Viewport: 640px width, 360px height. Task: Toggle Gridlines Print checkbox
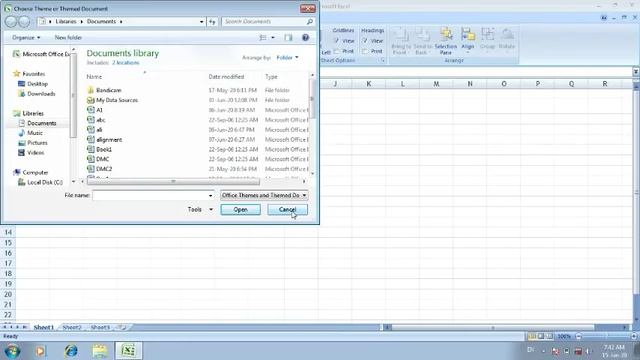[x=336, y=51]
